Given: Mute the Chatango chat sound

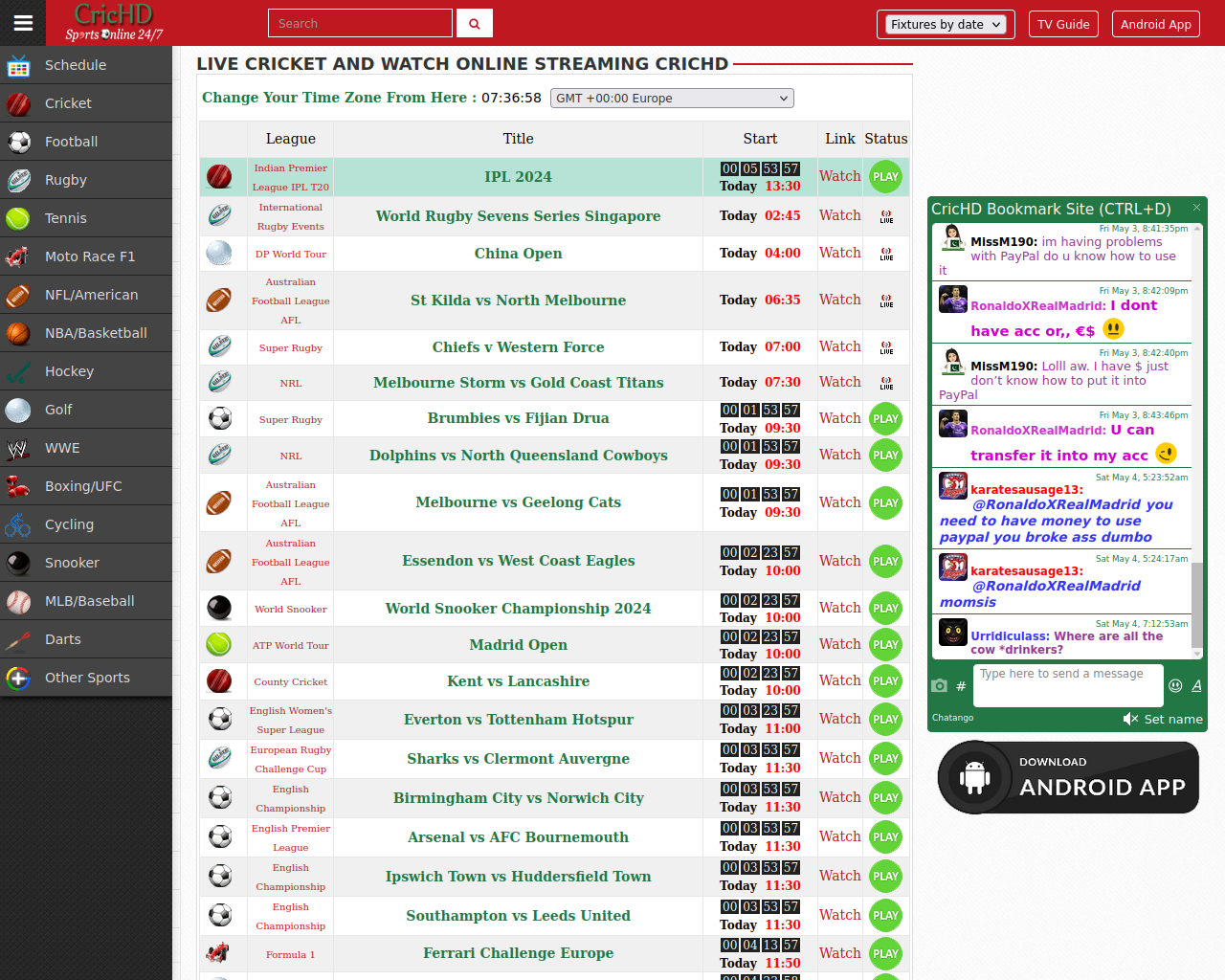Looking at the screenshot, I should 1130,719.
